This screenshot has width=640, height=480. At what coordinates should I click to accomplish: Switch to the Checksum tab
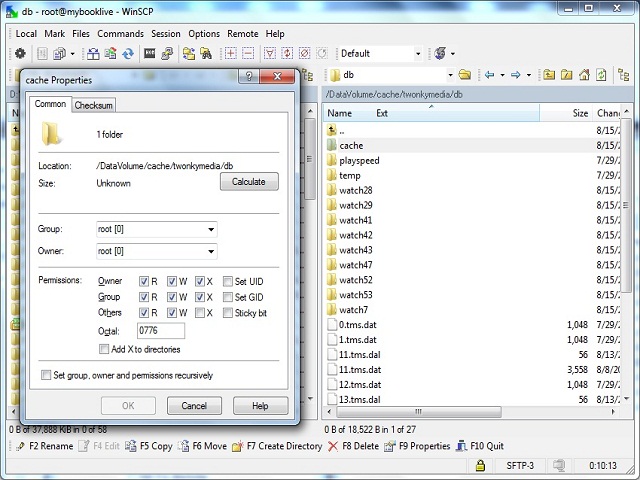93,105
